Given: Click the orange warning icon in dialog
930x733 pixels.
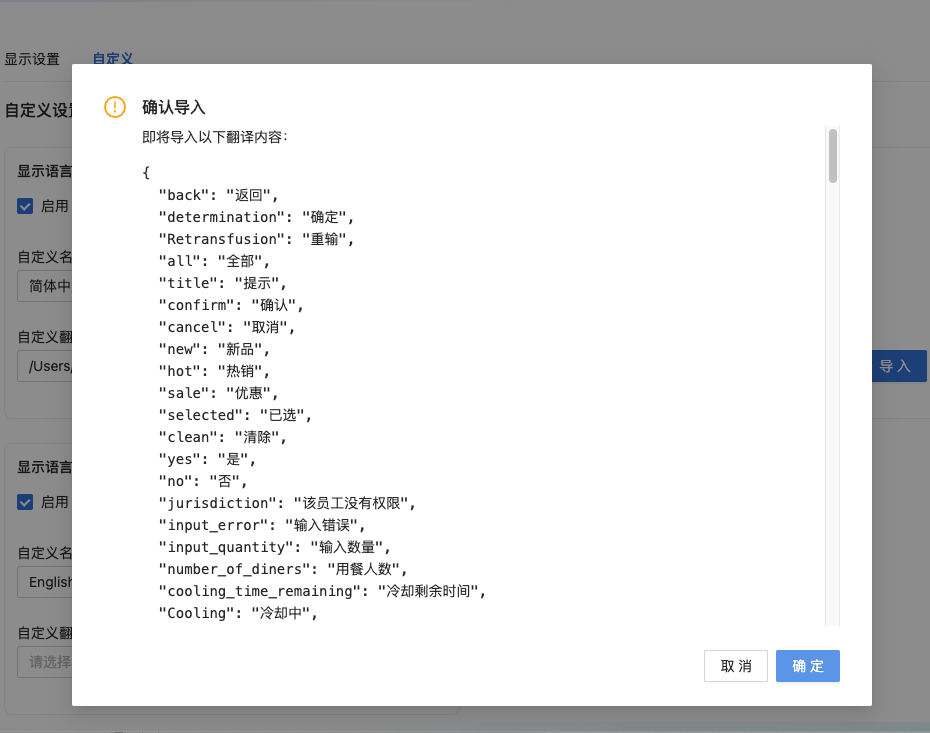Looking at the screenshot, I should [115, 107].
